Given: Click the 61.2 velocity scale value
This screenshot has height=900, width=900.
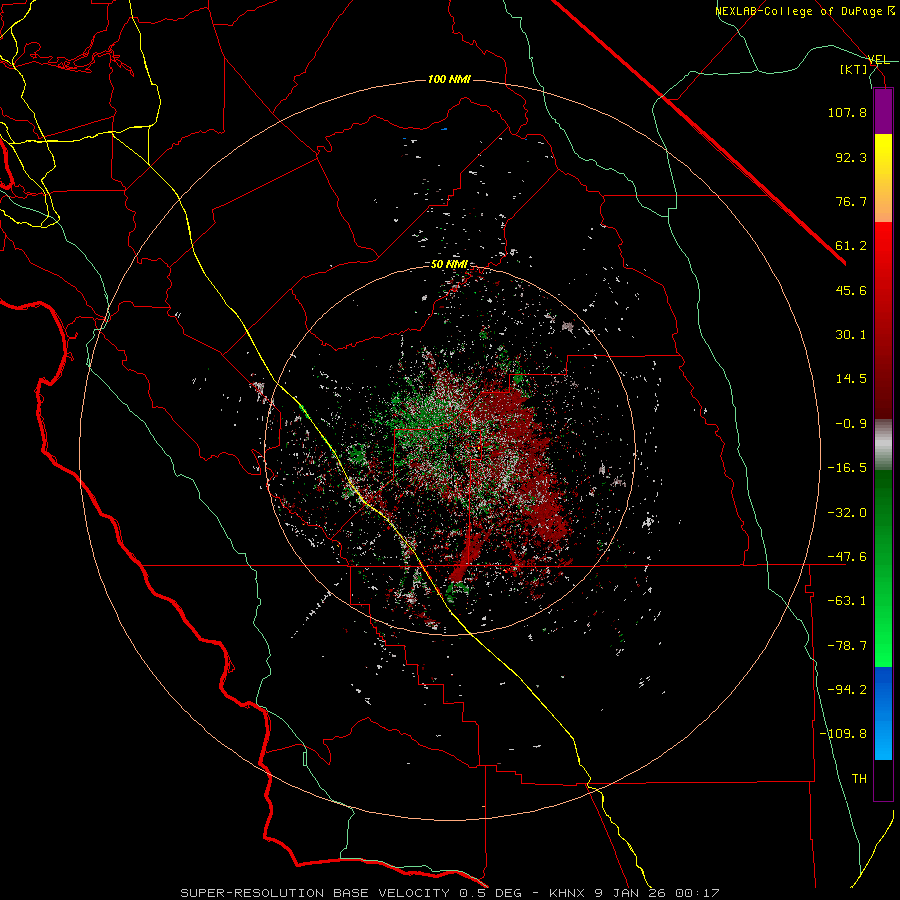Looking at the screenshot, I should (851, 246).
